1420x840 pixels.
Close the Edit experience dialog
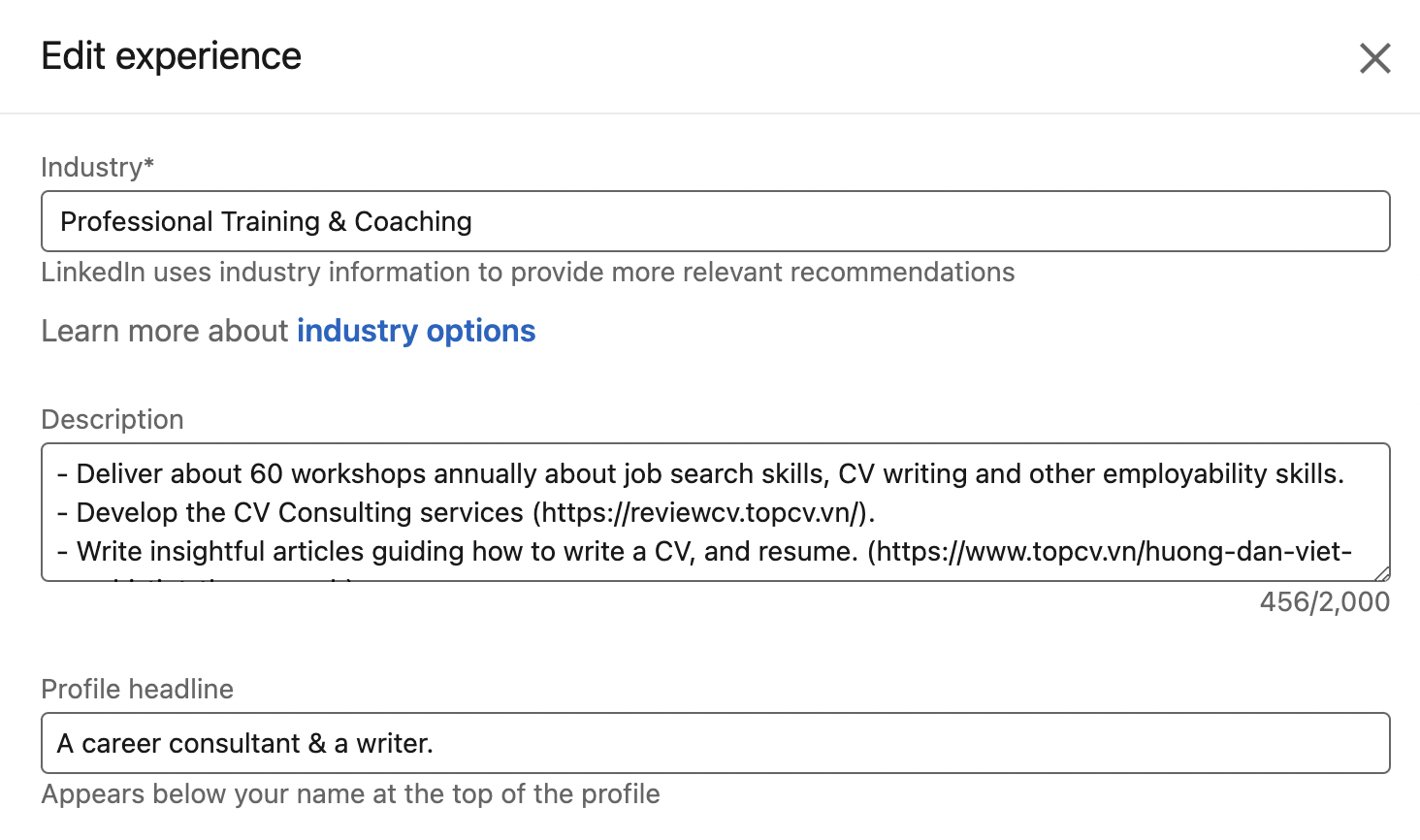[x=1374, y=58]
